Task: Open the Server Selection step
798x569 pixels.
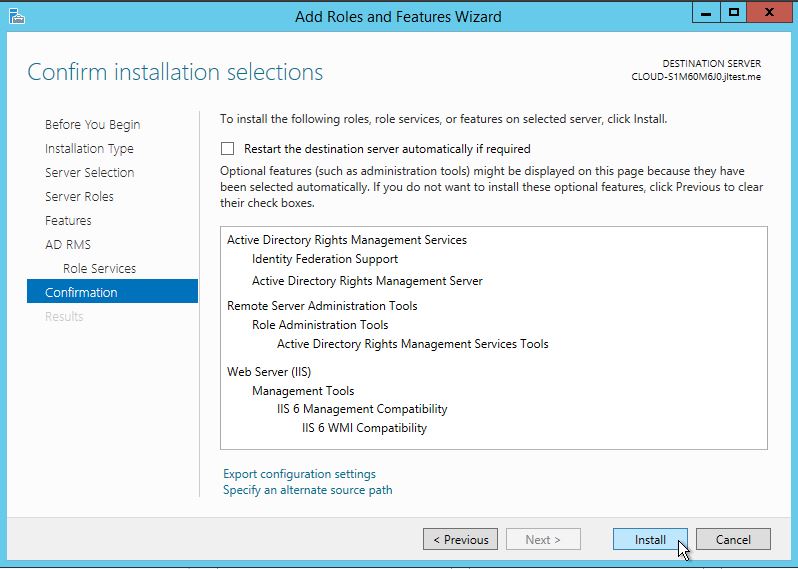Action: [90, 173]
